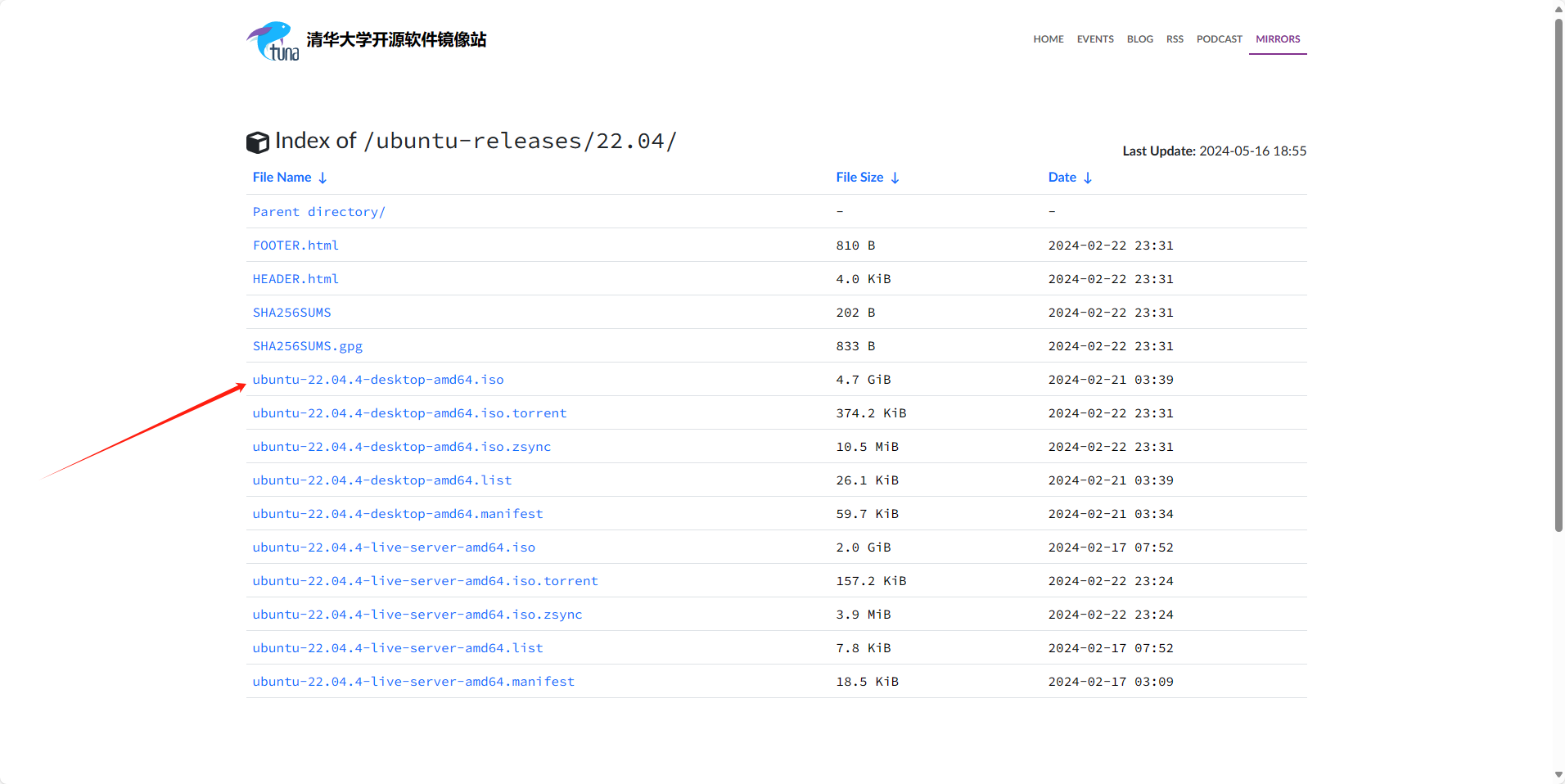Click the 3.9 MiB file size cell

pos(864,615)
